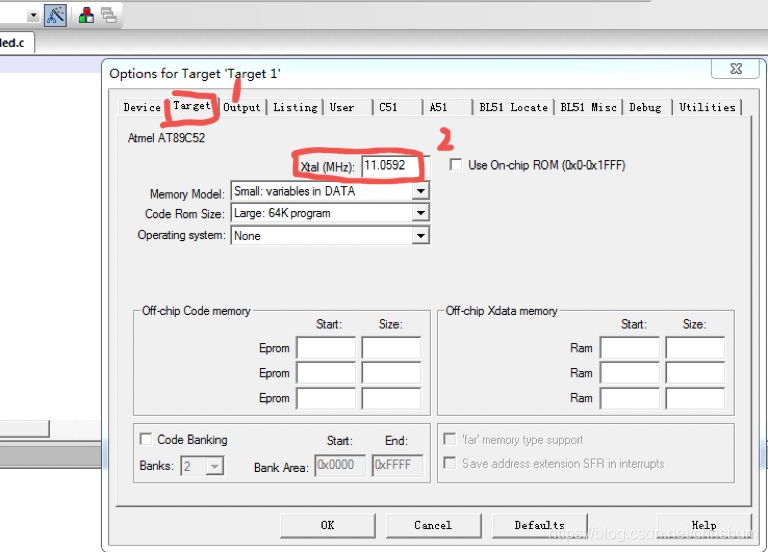Expand the Memory Model dropdown
The image size is (768, 552).
(421, 191)
